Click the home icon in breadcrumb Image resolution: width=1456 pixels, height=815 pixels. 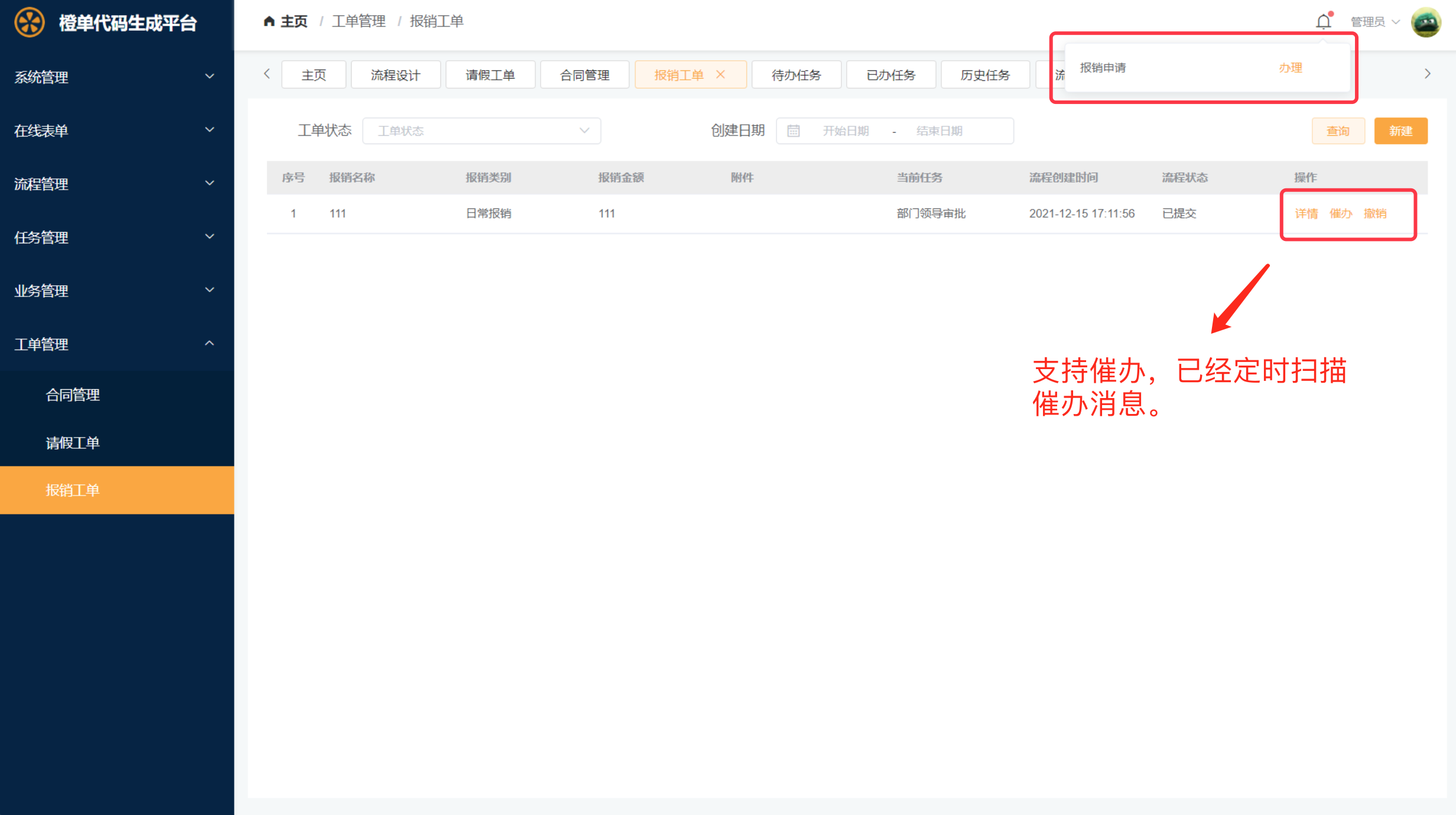(x=269, y=22)
